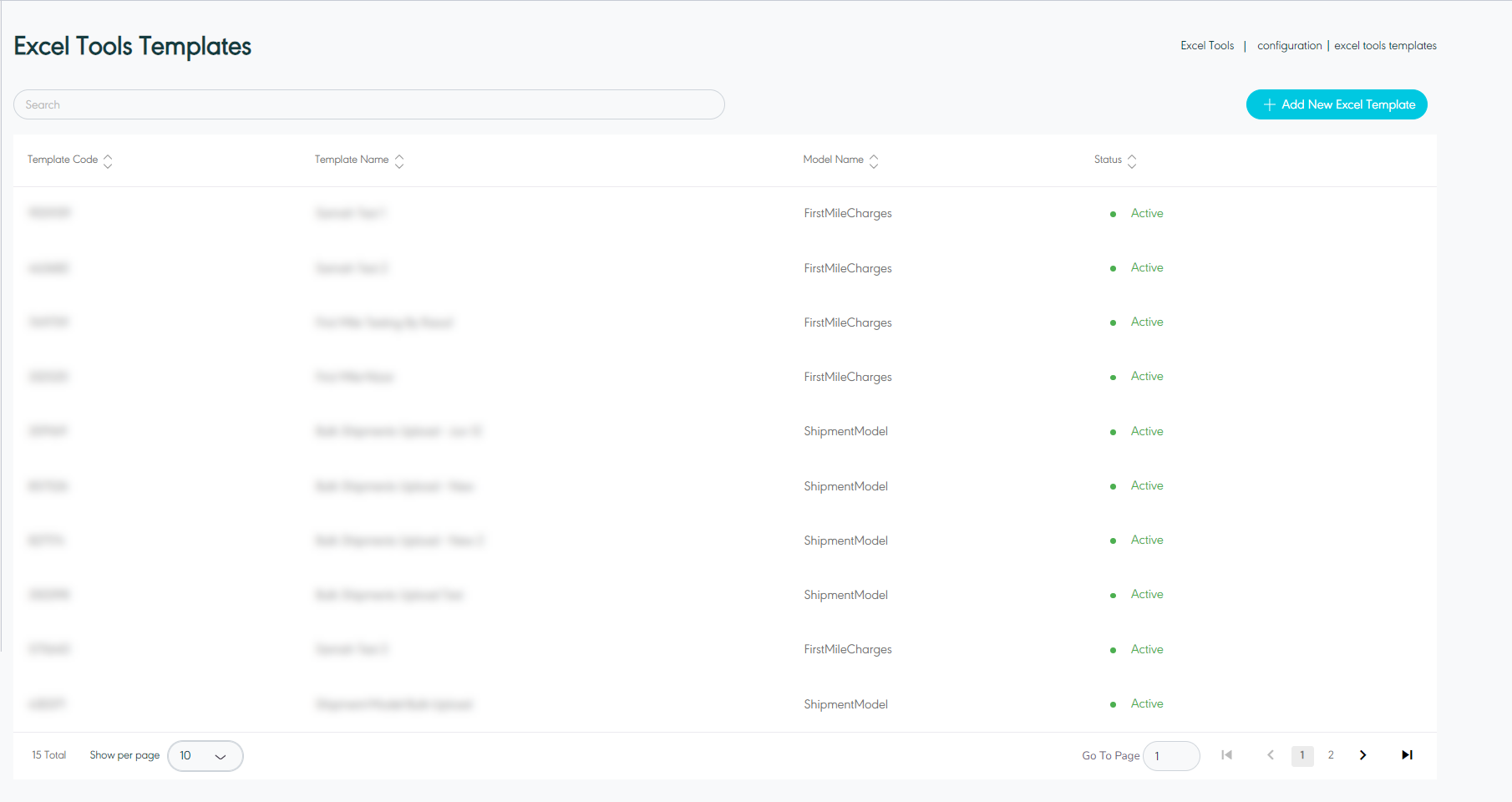Jump to the last page icon
This screenshot has height=802, width=1512.
[1407, 755]
